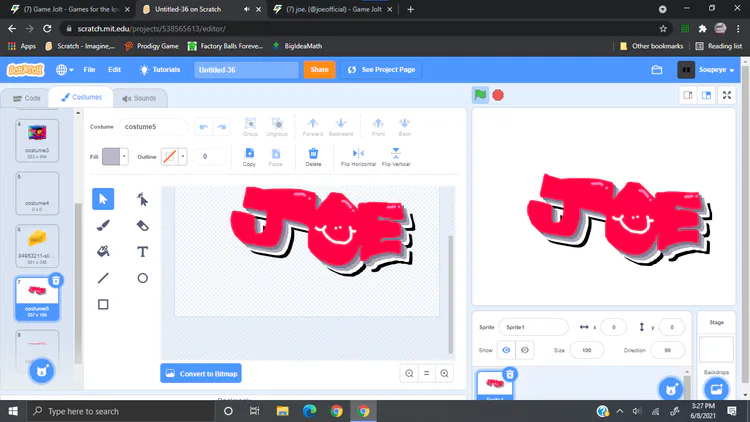Click the green flag to run
Screen dimensions: 750x422
[480, 95]
